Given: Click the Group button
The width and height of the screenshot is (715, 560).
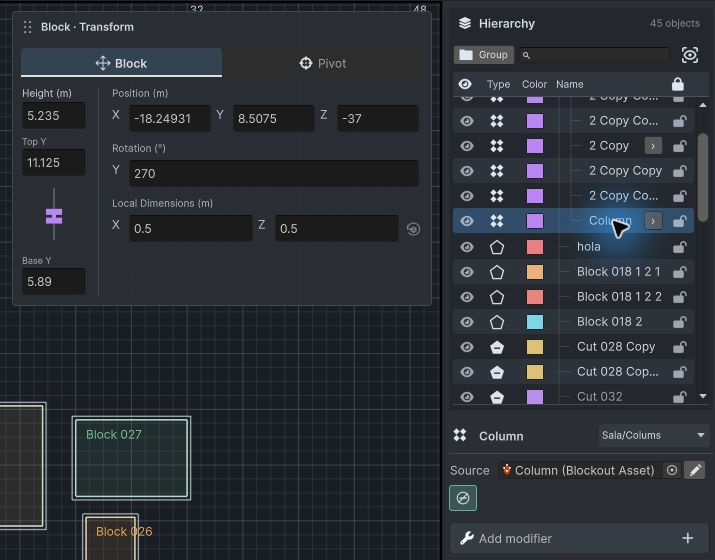Looking at the screenshot, I should (484, 55).
